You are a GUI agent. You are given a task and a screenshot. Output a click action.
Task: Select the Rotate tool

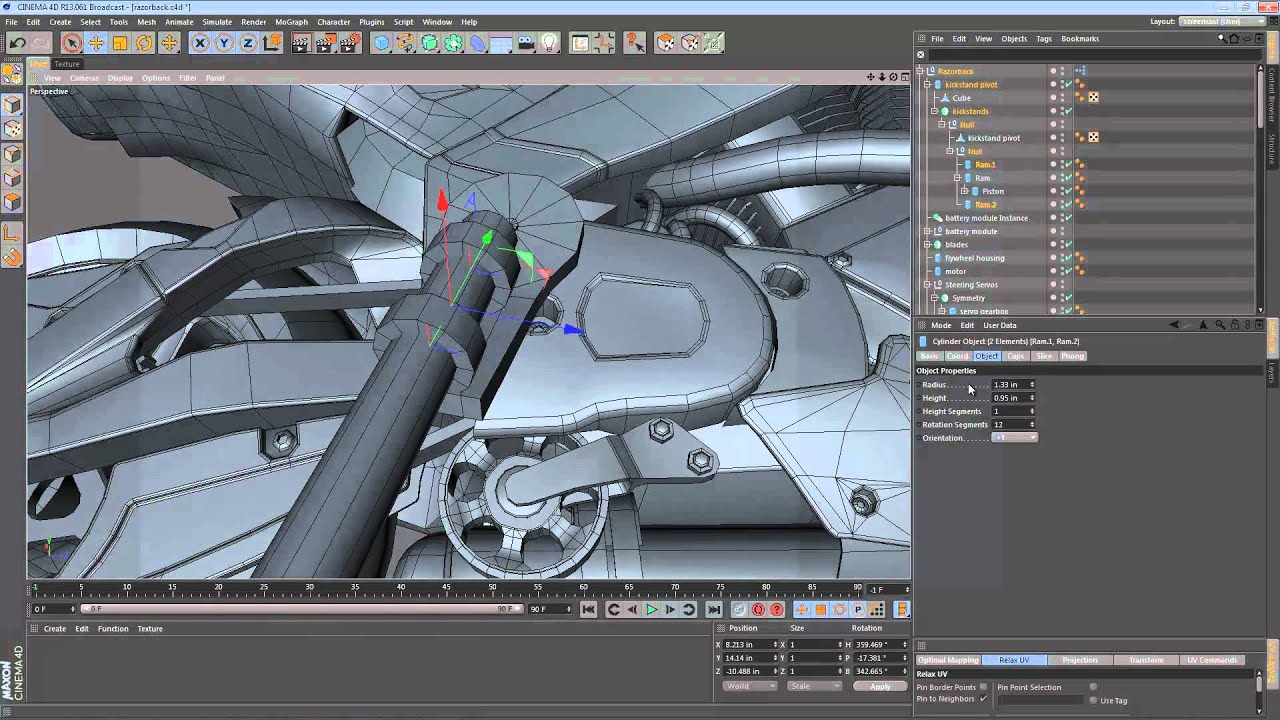[x=145, y=43]
